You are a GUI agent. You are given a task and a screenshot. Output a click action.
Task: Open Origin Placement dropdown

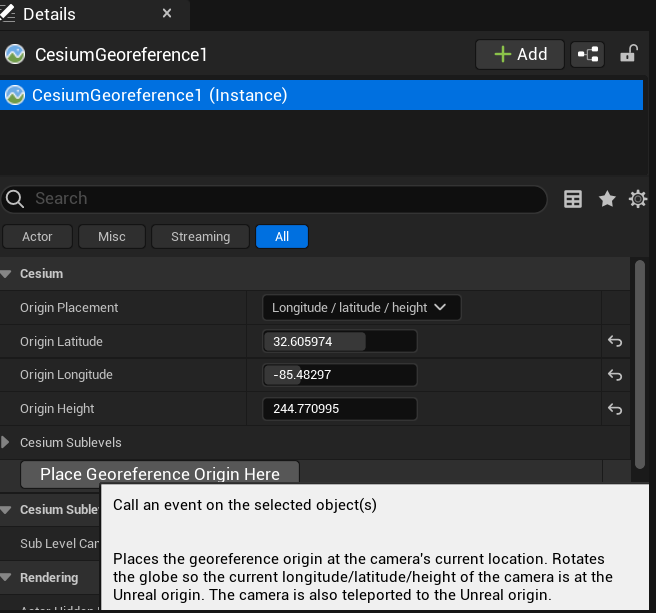point(362,308)
